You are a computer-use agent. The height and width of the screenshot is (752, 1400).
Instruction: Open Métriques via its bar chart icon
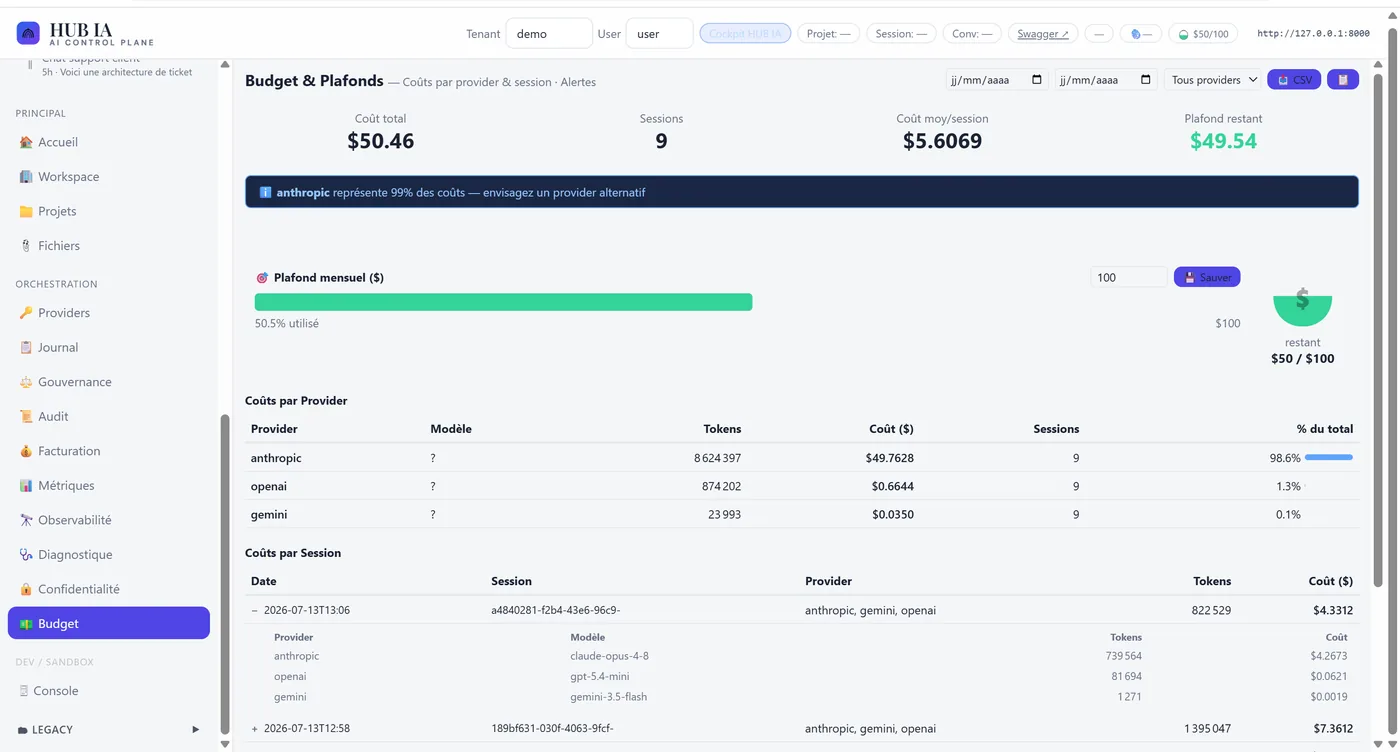tap(26, 486)
